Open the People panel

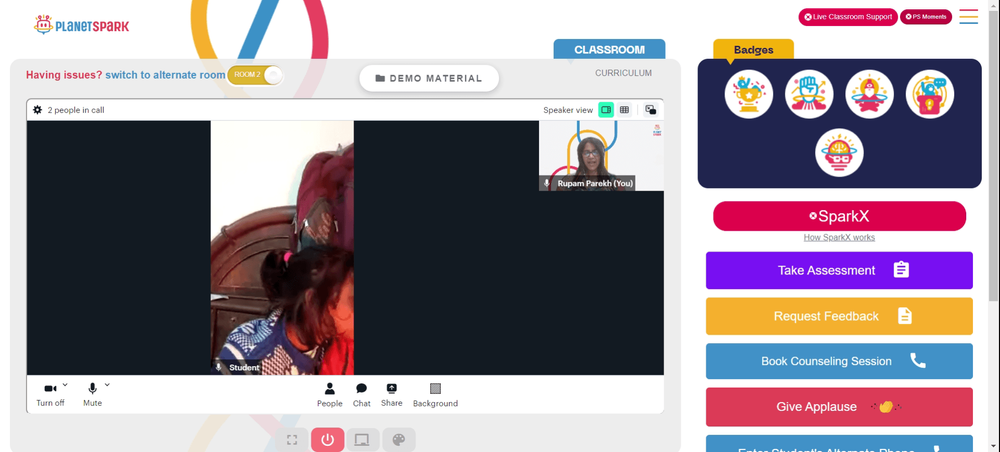point(330,395)
